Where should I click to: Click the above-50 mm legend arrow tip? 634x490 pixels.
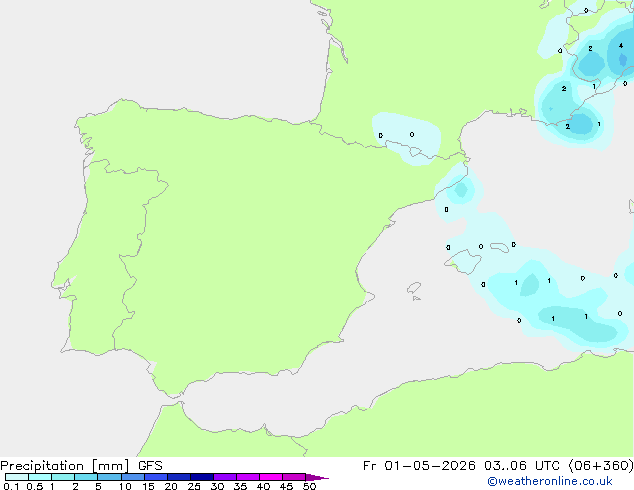pos(317,477)
